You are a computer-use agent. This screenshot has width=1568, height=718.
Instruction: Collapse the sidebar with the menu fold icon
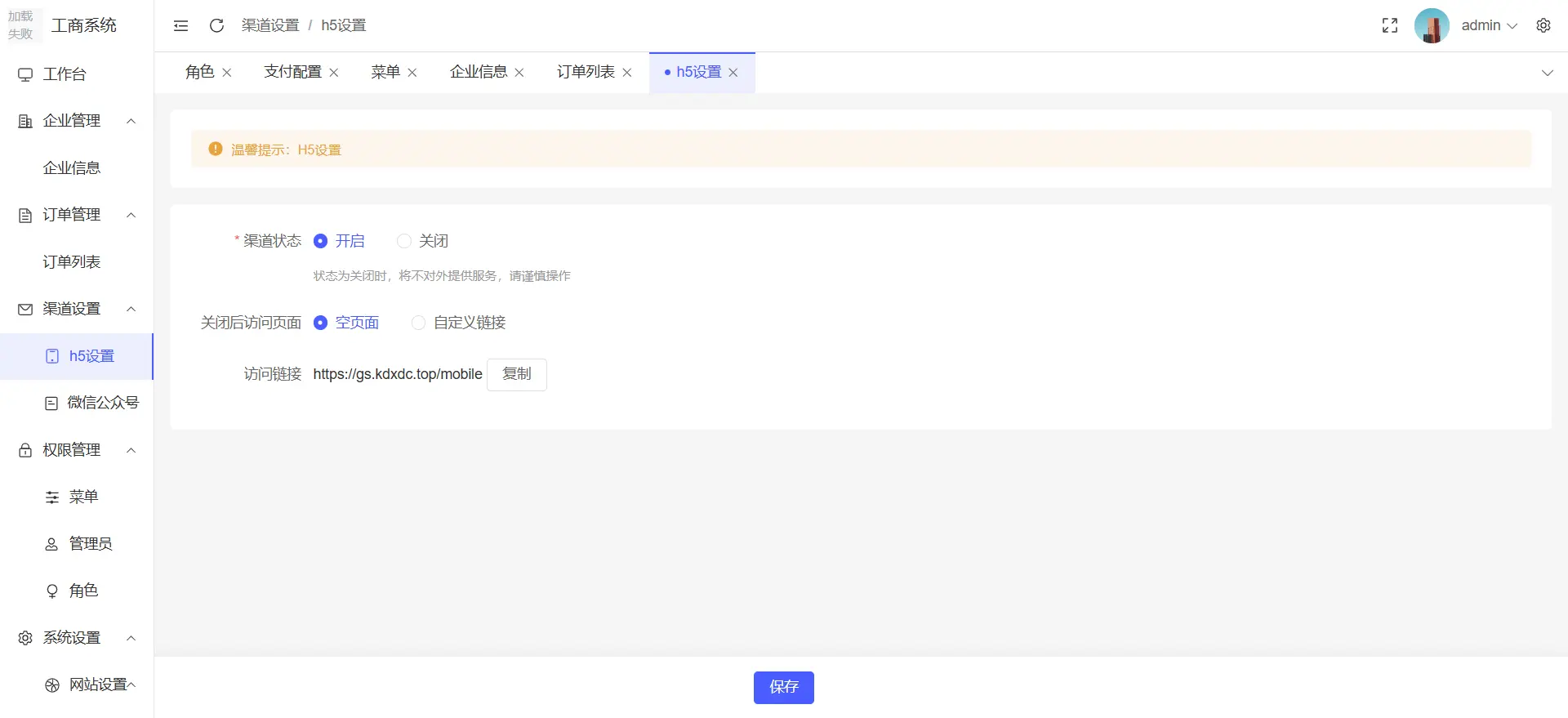181,25
